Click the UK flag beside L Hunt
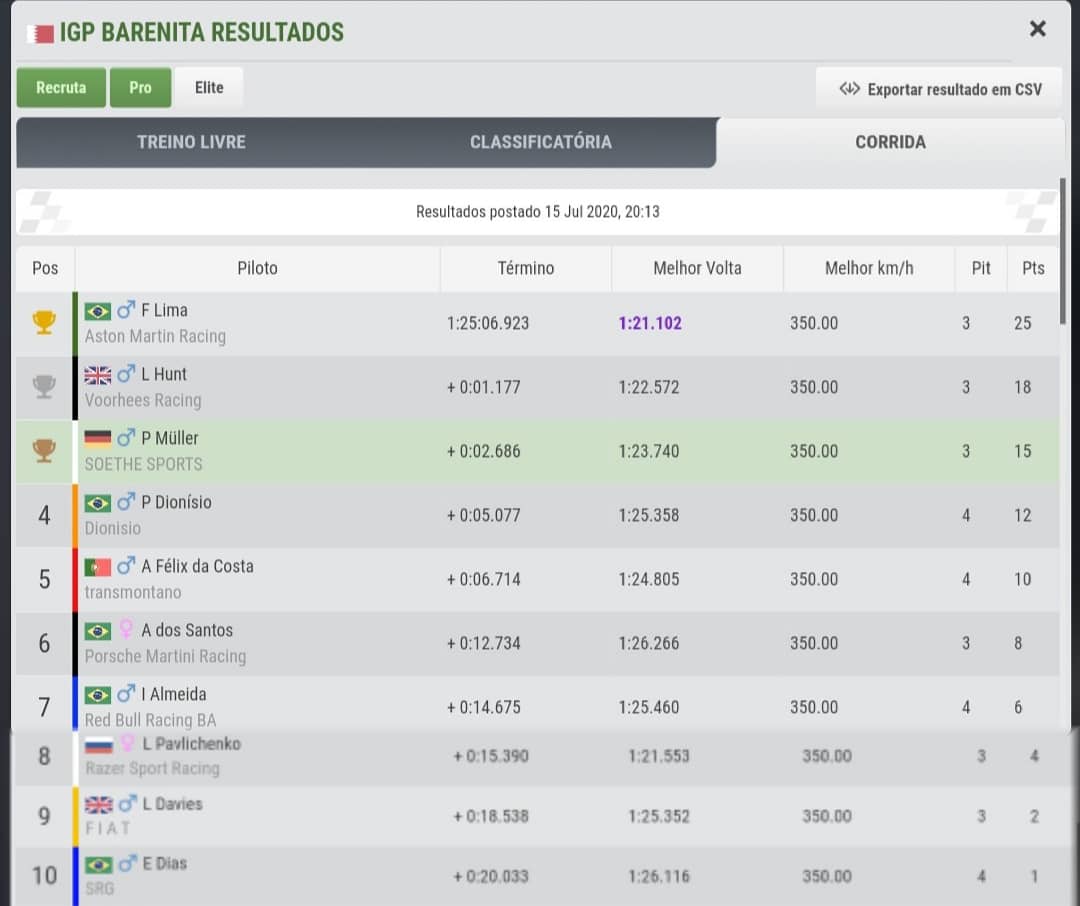Image resolution: width=1080 pixels, height=906 pixels. pos(98,375)
